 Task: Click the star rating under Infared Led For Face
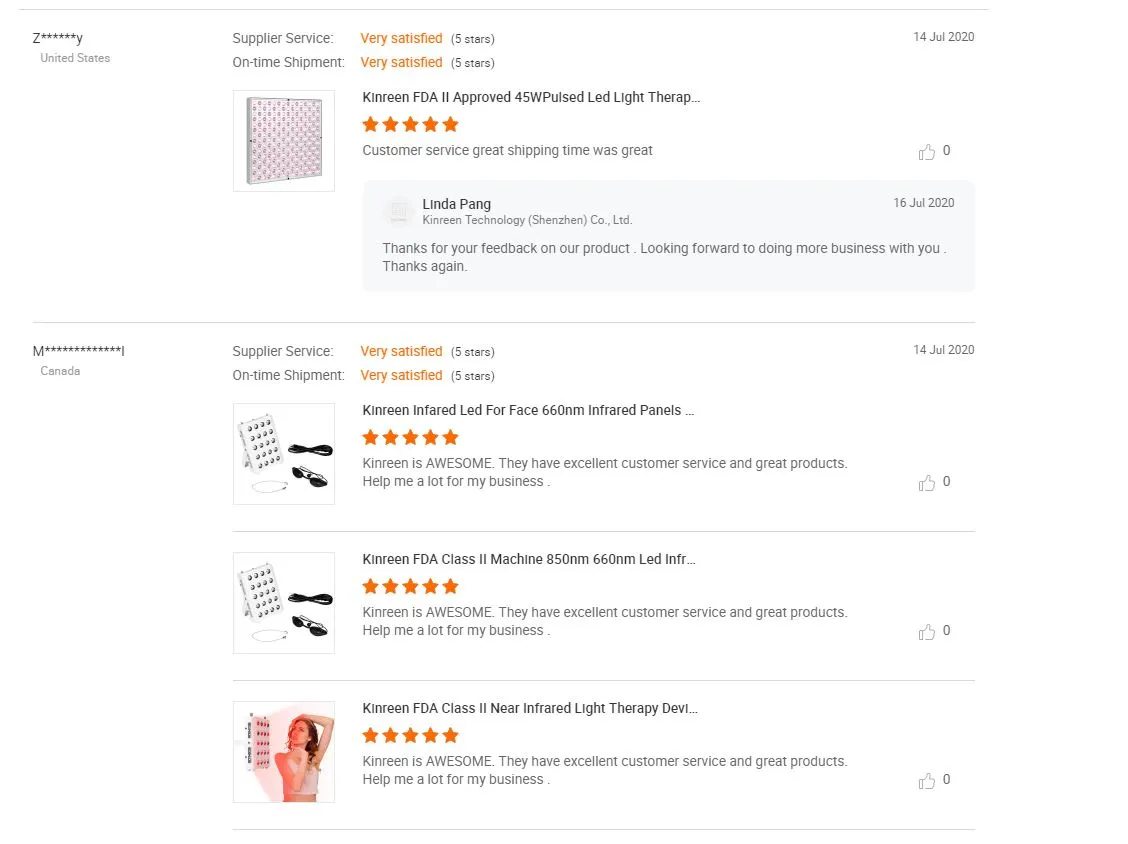click(x=410, y=437)
